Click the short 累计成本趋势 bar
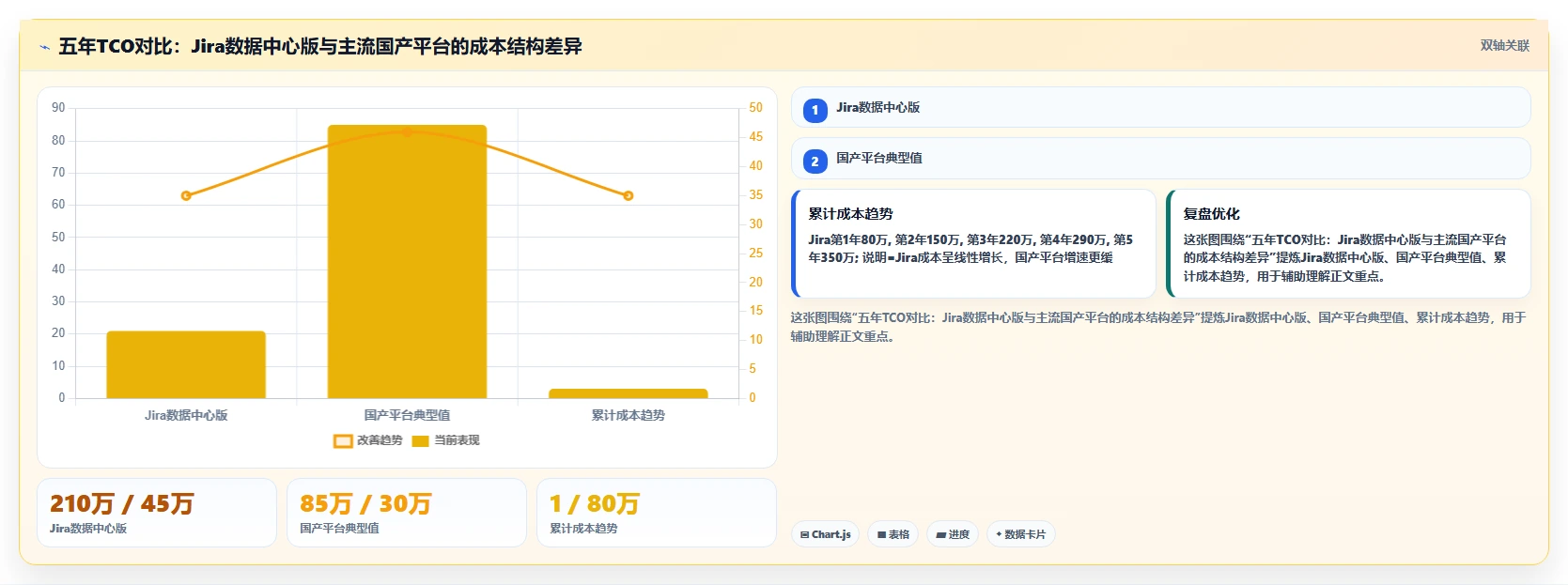Screen dimensions: 1568x585 point(629,393)
